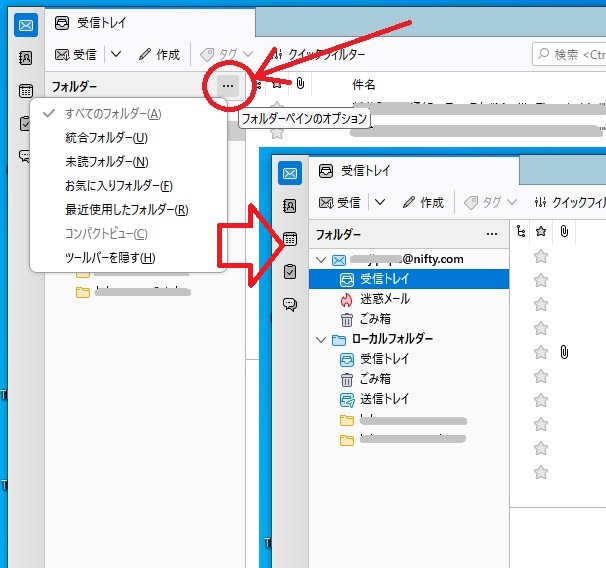Collapse the nifty.com account in the folder tree
606x568 pixels.
(320, 260)
